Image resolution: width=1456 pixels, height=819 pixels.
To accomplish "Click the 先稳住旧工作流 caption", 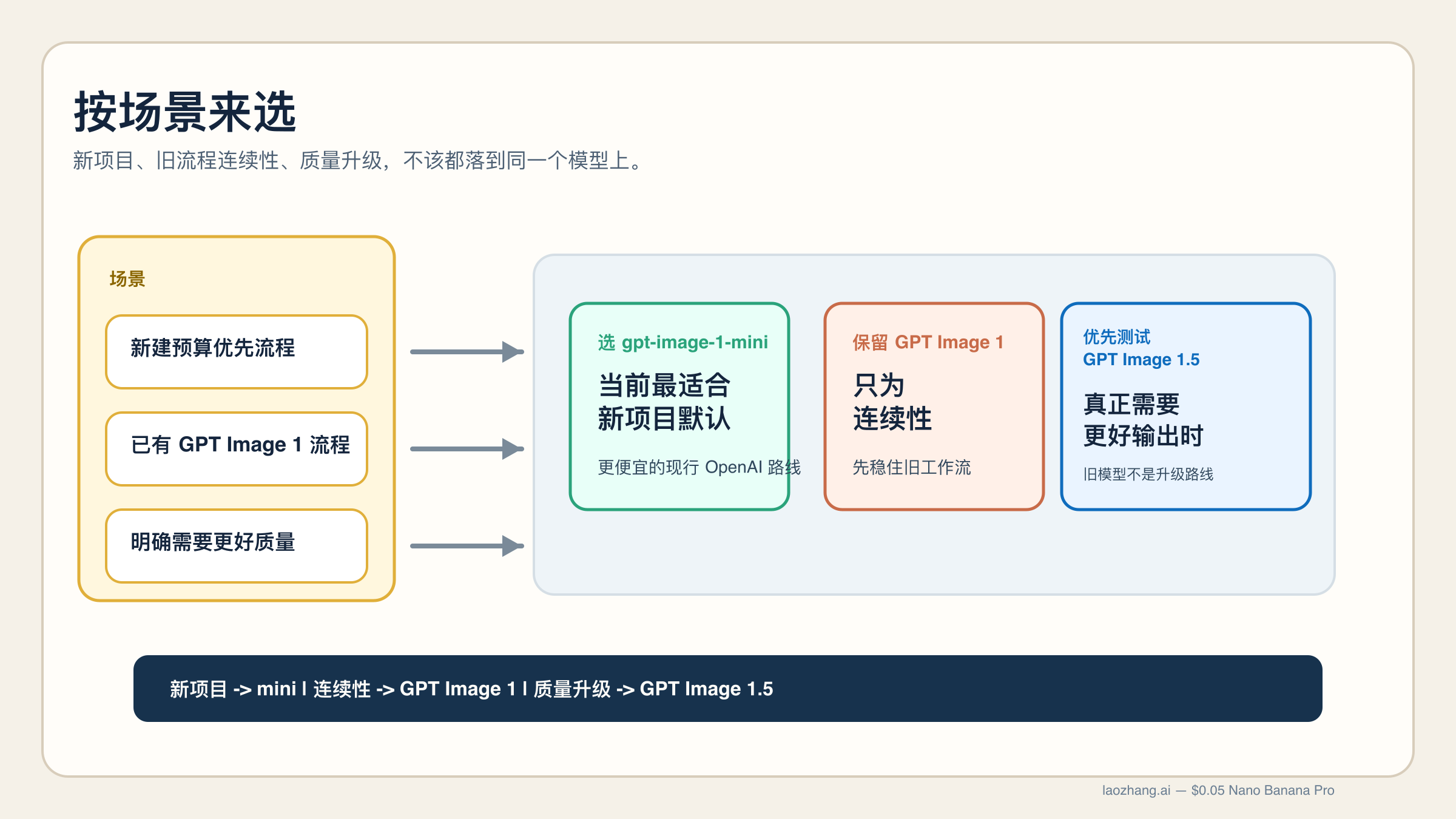I will coord(911,468).
